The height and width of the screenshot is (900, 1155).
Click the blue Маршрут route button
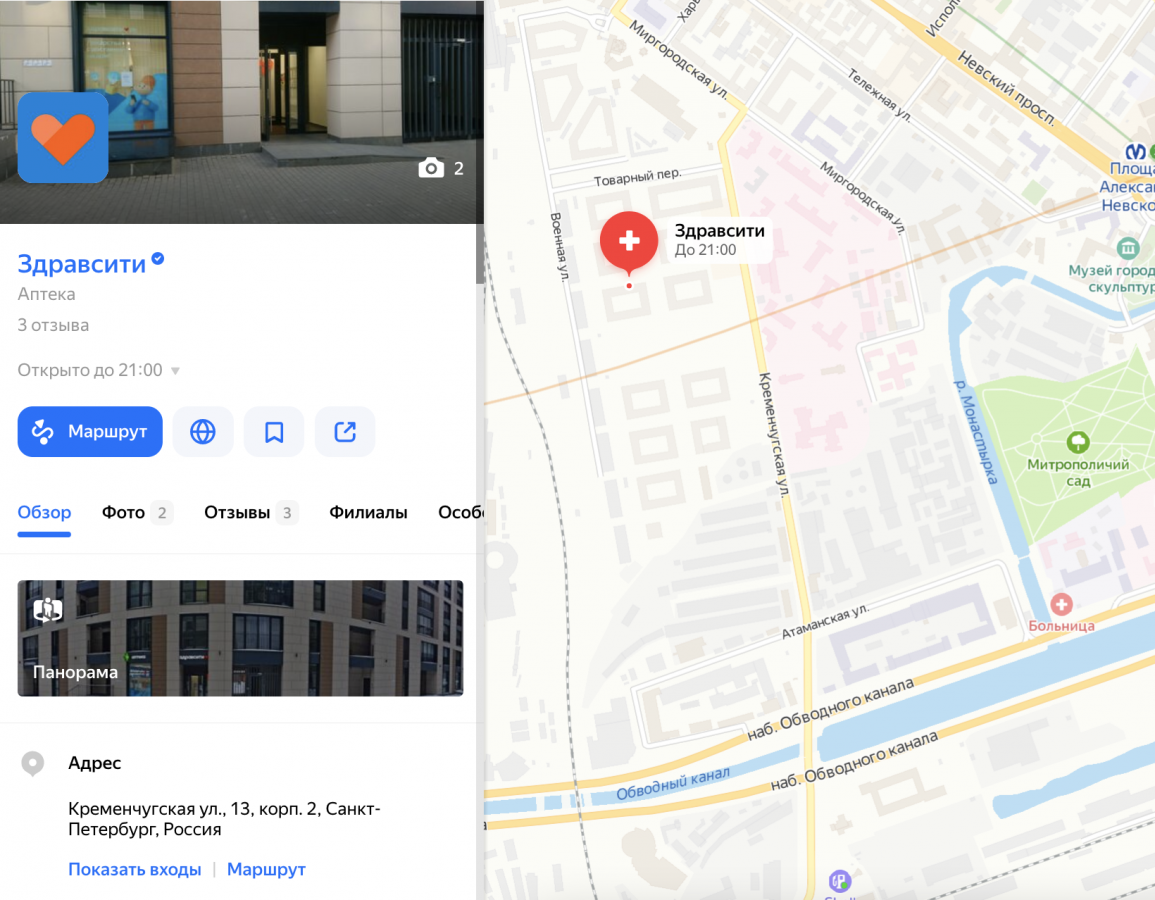pyautogui.click(x=90, y=432)
